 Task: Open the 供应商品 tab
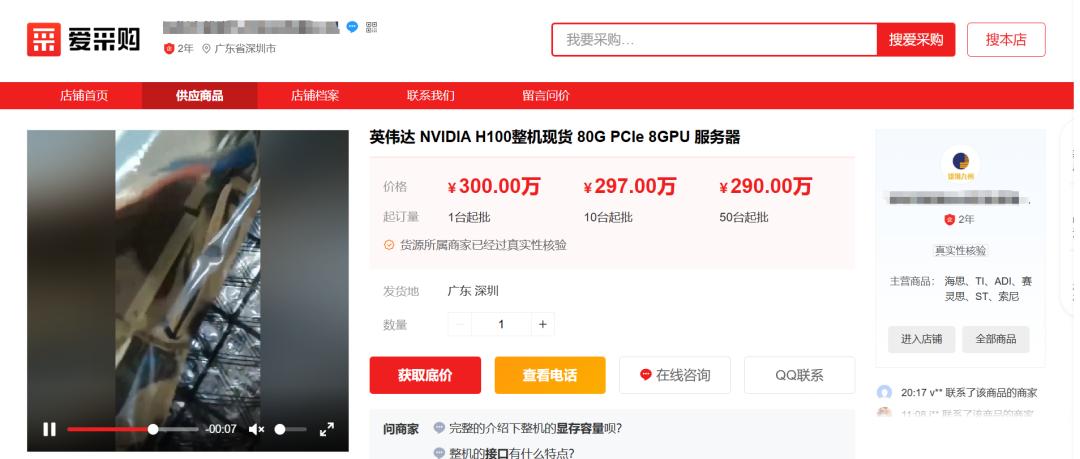click(x=200, y=96)
